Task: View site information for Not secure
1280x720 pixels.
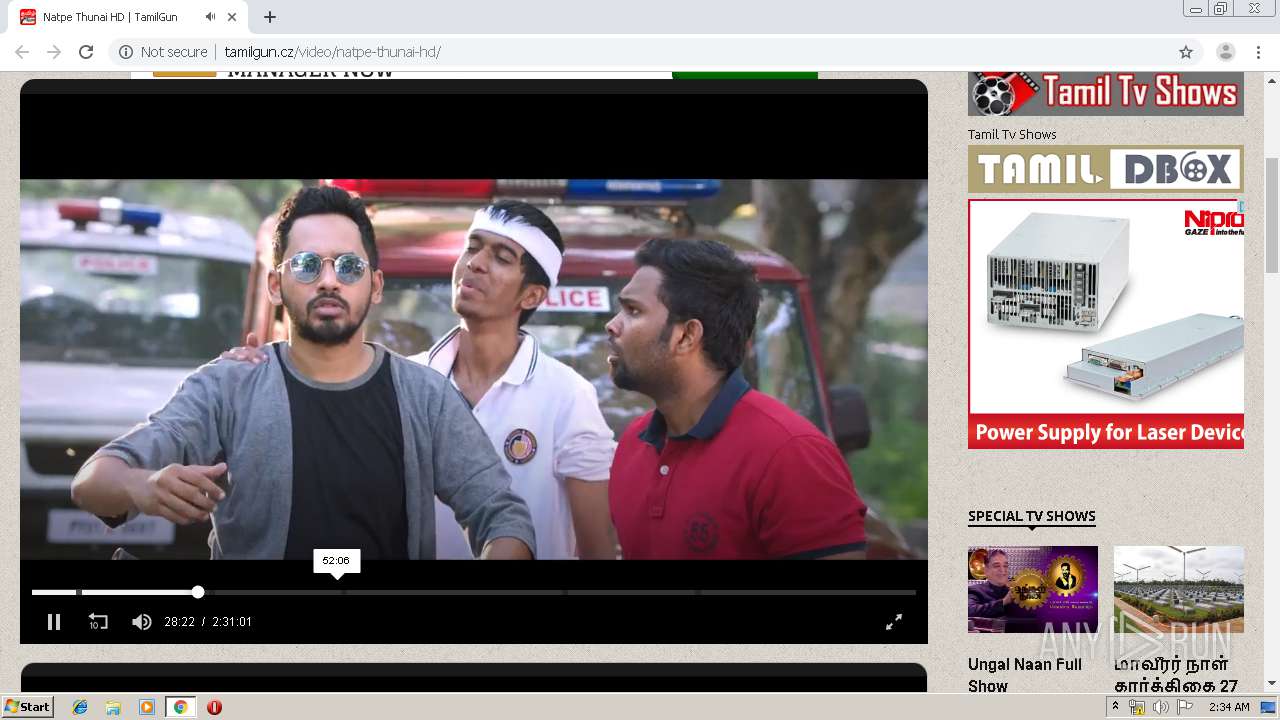Action: coord(163,52)
